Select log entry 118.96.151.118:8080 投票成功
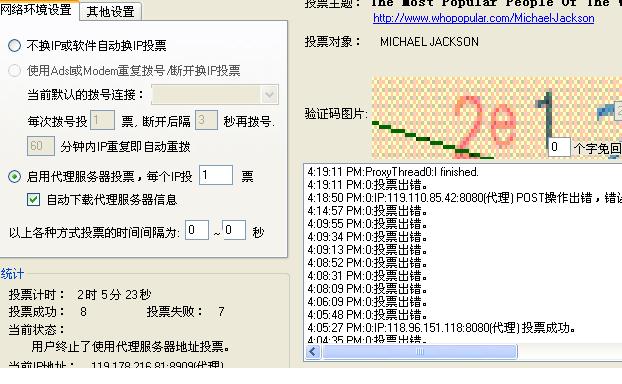Screen dimensions: 622x384 tap(442, 328)
